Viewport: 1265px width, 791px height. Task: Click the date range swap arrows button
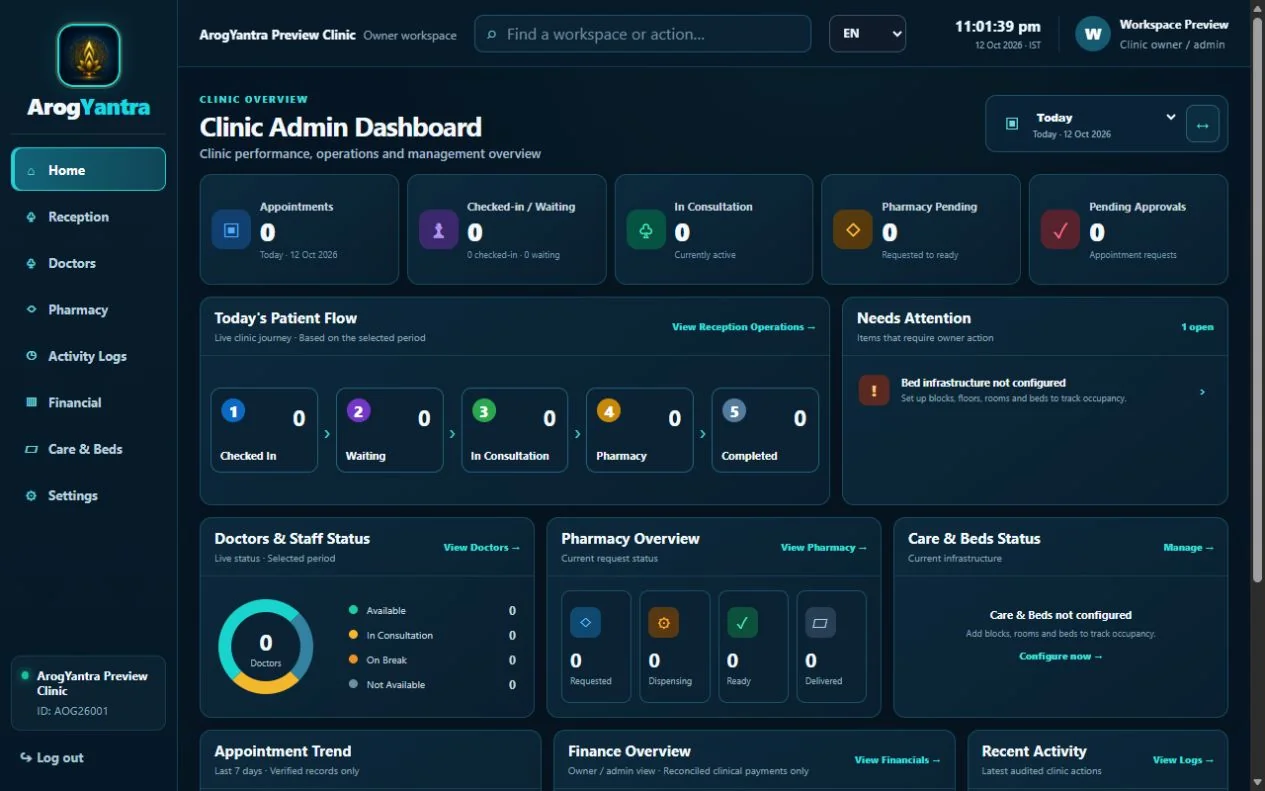tap(1202, 125)
